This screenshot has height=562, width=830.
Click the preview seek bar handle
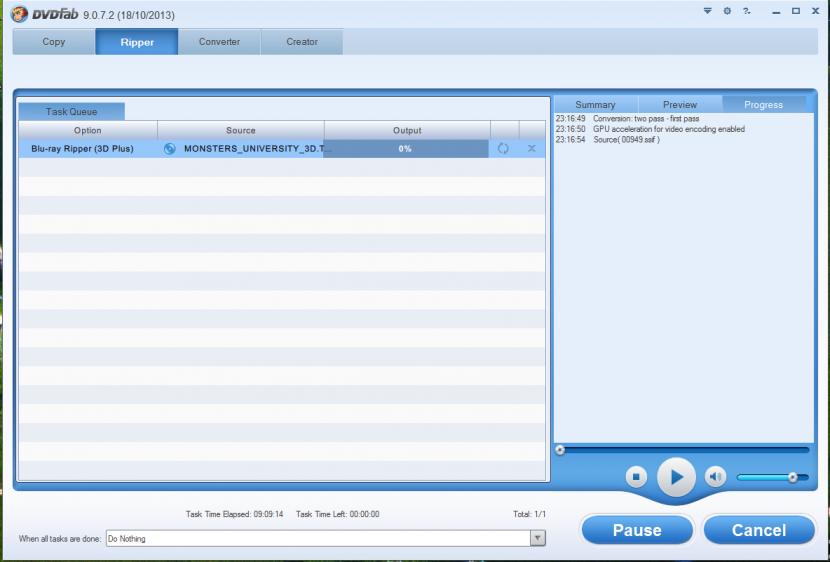tap(560, 450)
